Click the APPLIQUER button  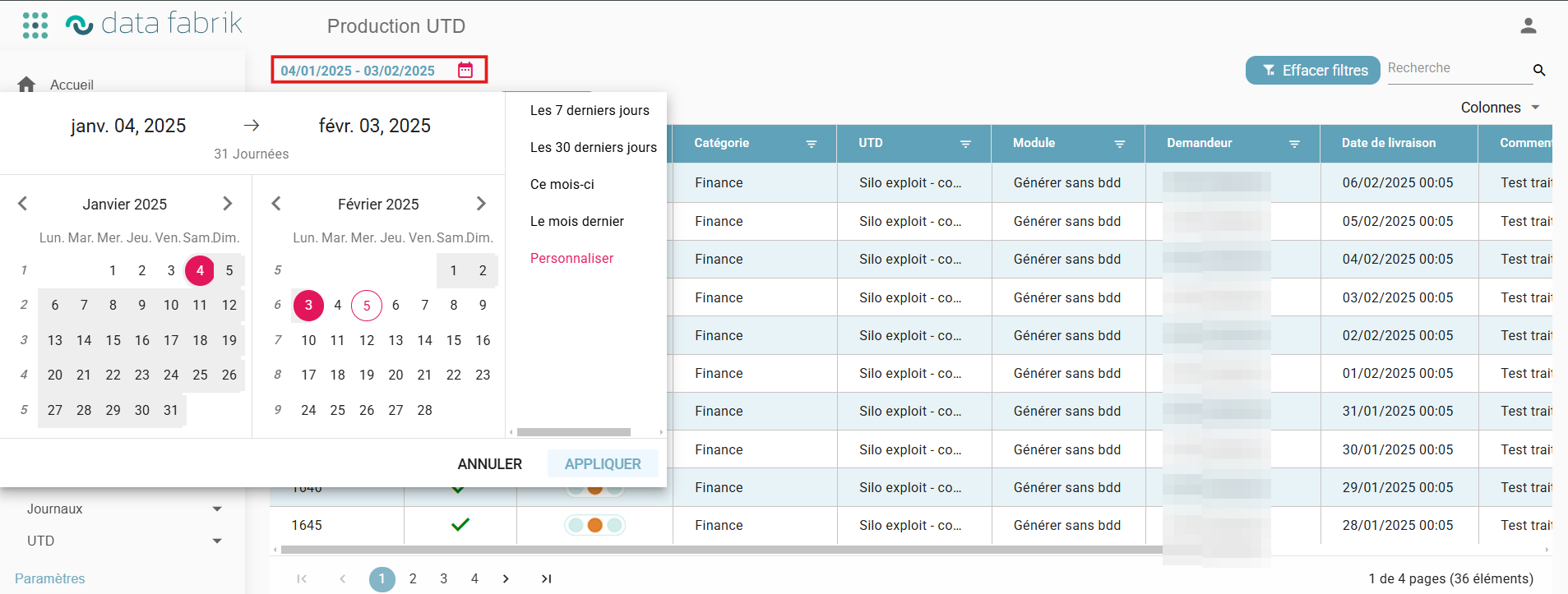pos(603,464)
